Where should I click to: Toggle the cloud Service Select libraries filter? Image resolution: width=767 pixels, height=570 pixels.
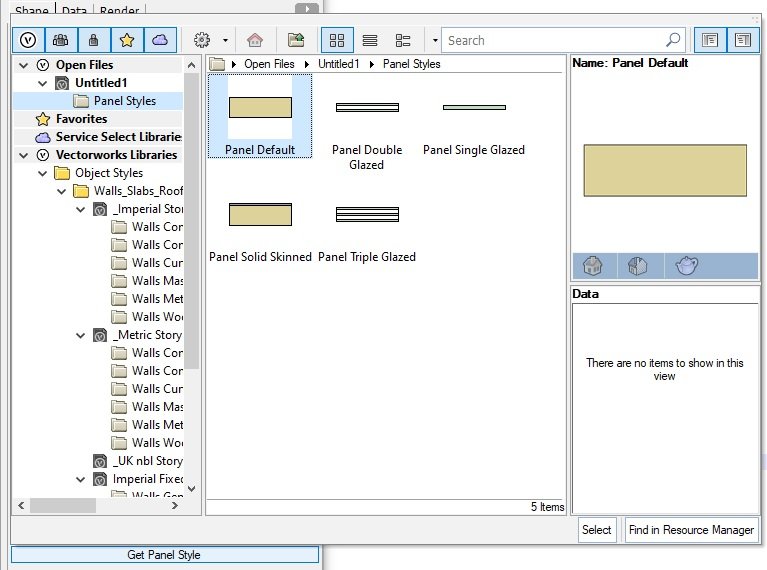pos(159,40)
